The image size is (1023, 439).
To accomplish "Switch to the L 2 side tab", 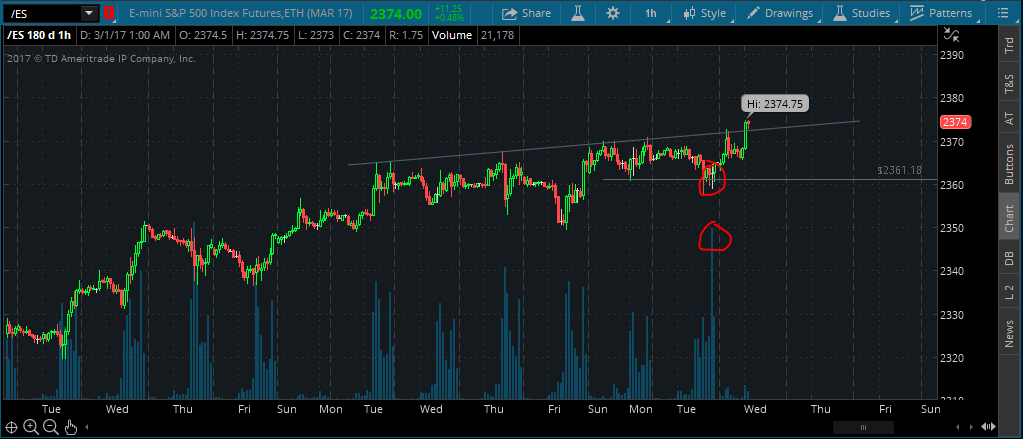I will (x=1009, y=292).
